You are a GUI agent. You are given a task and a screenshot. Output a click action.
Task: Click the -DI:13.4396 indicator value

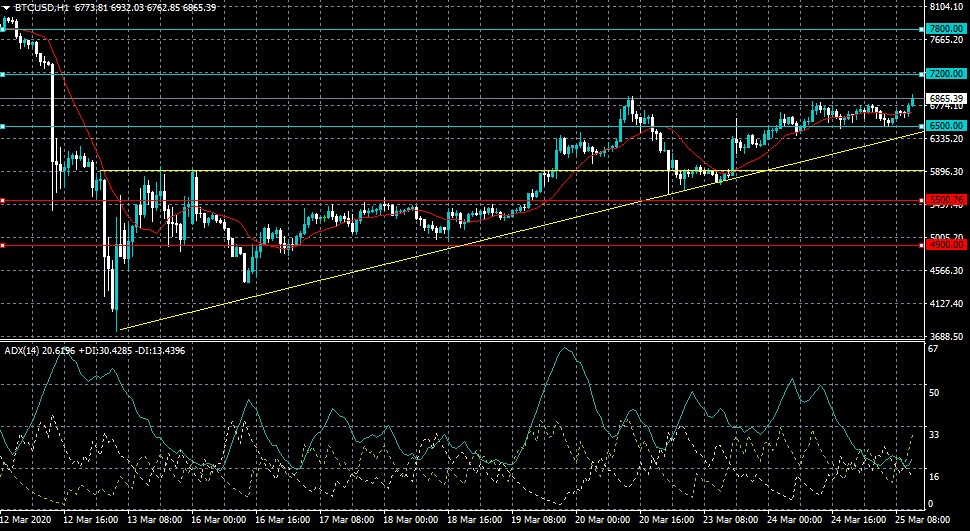[x=160, y=351]
